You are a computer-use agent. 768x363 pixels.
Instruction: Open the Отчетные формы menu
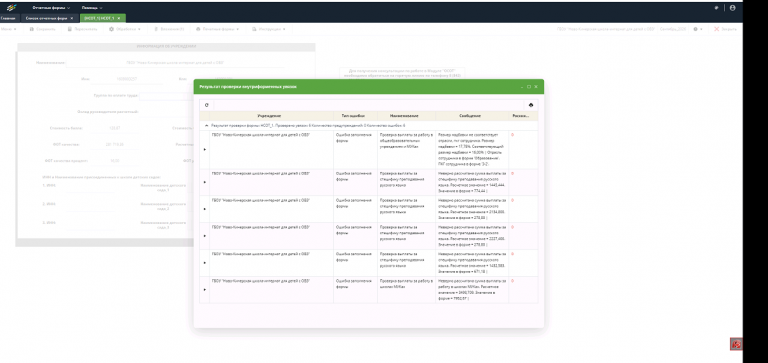pyautogui.click(x=51, y=8)
